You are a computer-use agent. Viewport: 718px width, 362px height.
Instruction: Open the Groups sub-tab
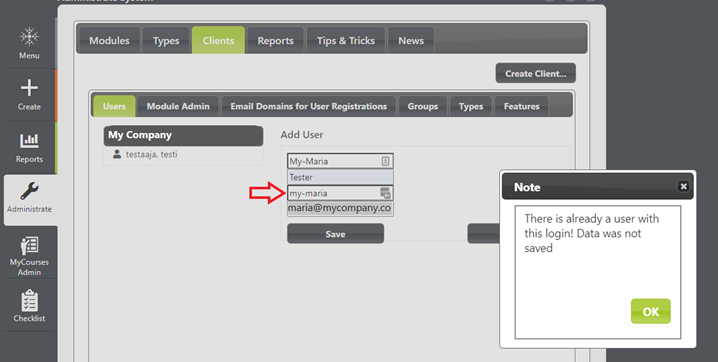(x=423, y=106)
